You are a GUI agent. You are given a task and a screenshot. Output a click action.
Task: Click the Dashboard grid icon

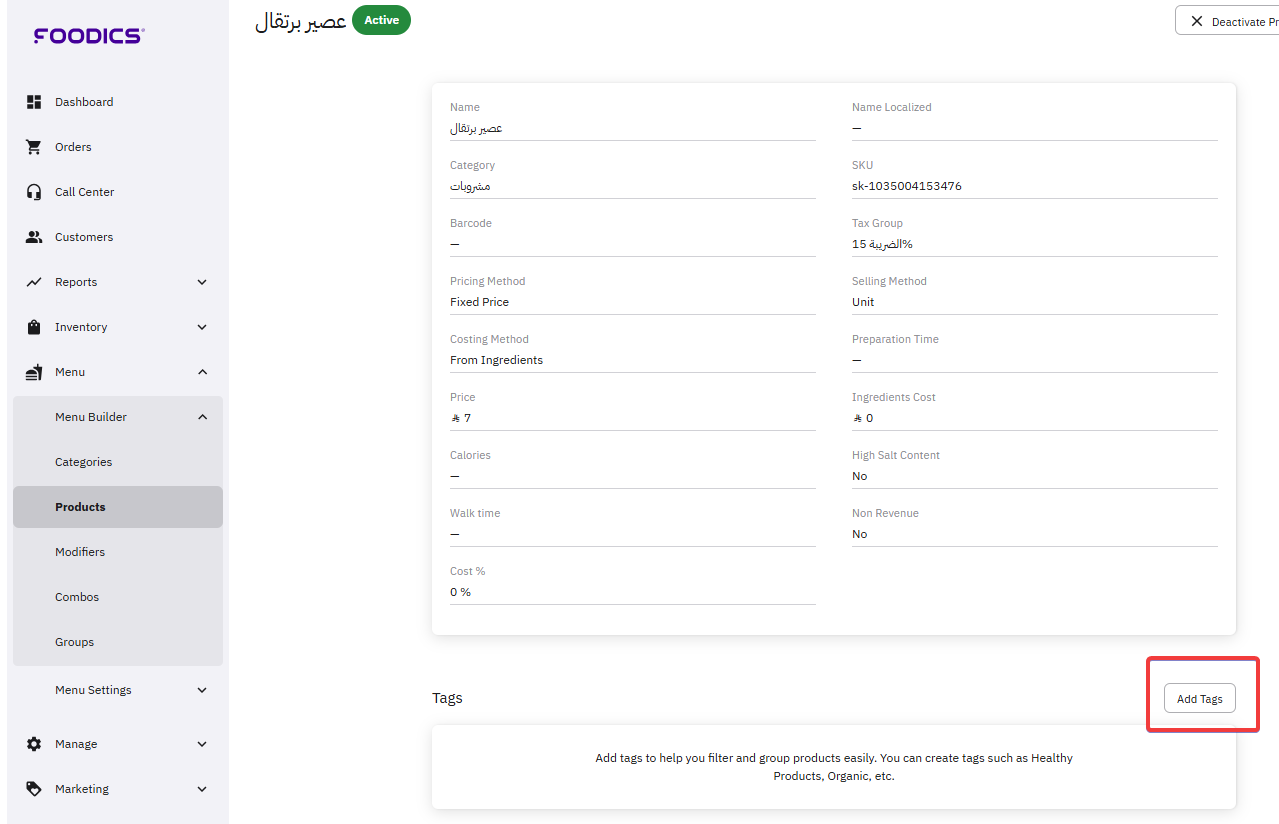click(34, 102)
